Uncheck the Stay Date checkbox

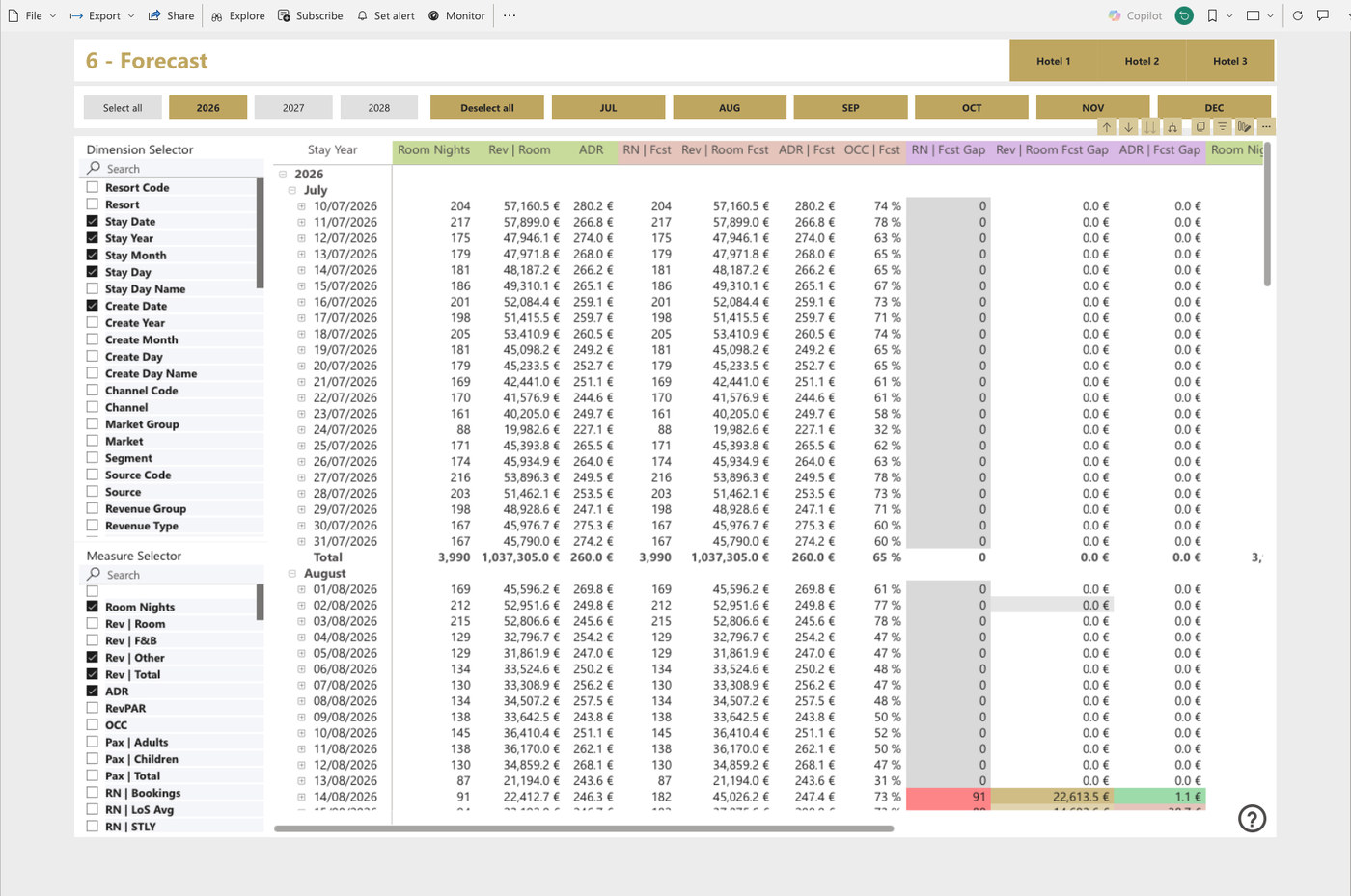click(x=93, y=221)
